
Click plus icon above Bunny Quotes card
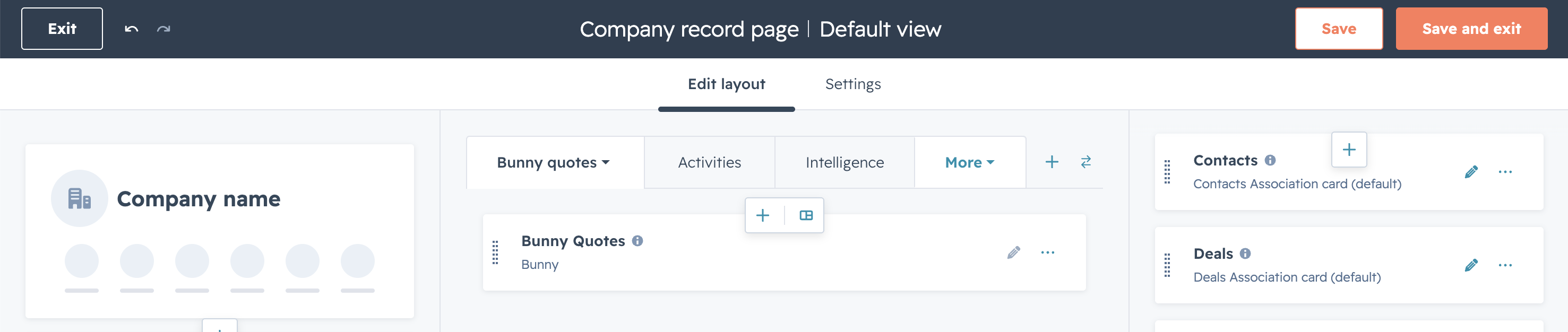[x=763, y=215]
